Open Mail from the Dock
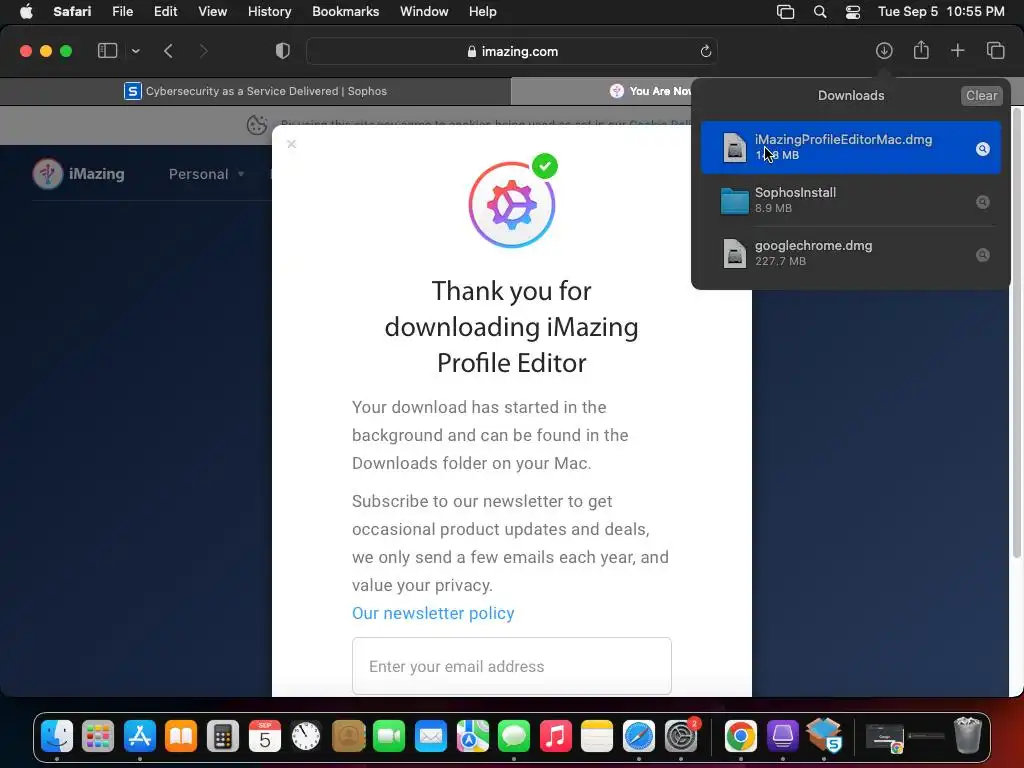The height and width of the screenshot is (768, 1024). coord(431,737)
